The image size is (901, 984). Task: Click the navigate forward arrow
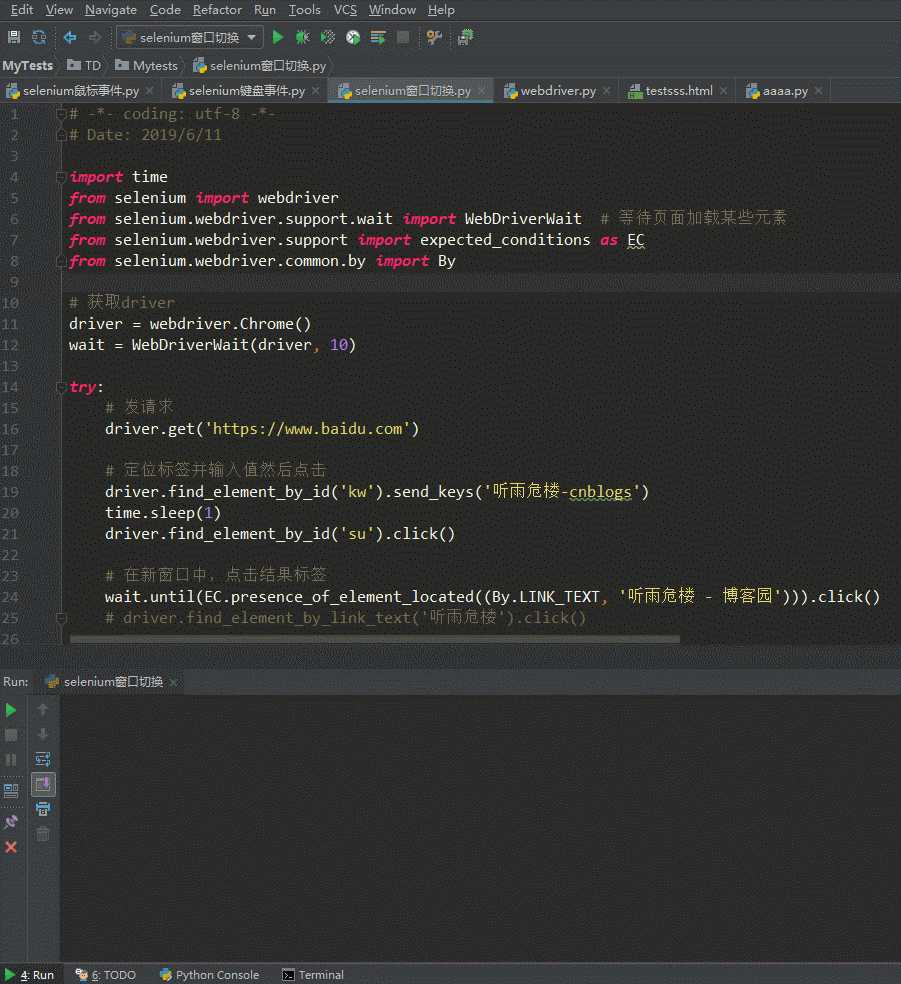coord(95,37)
